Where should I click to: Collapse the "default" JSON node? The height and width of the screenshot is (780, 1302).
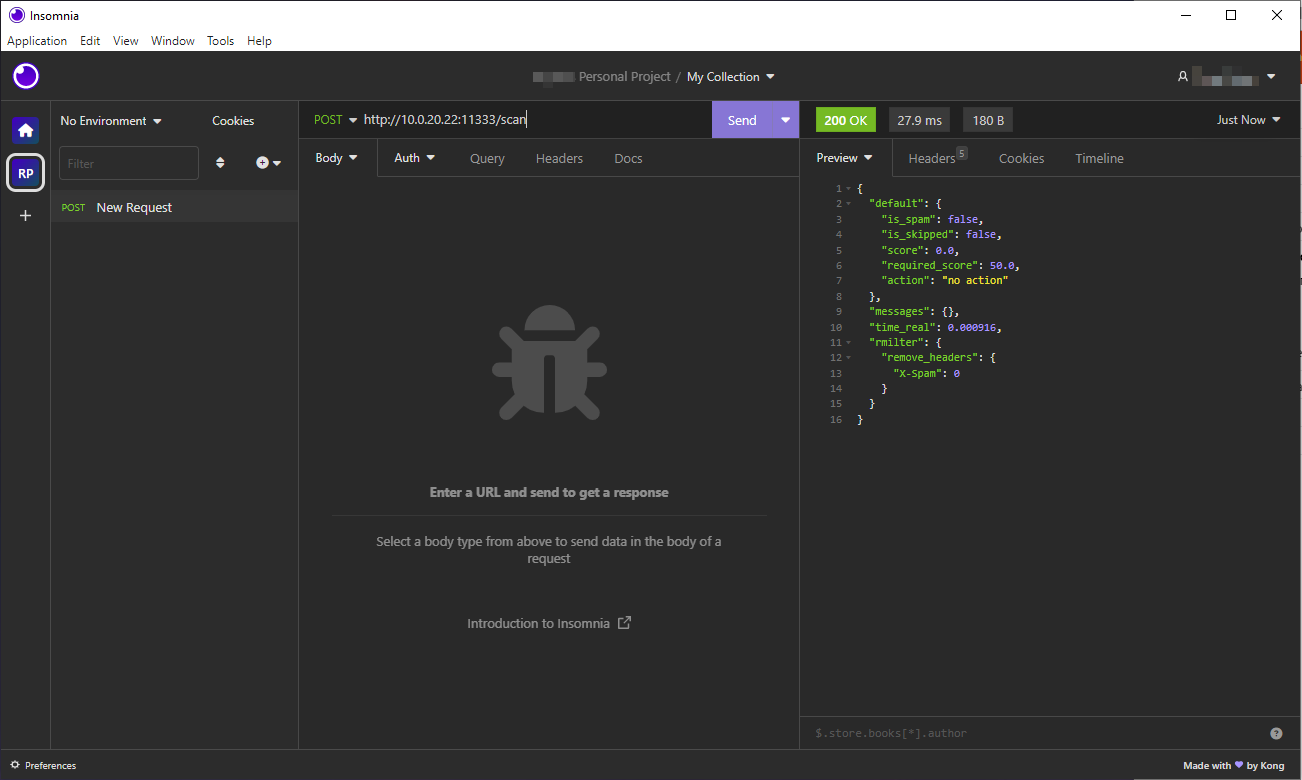(849, 204)
